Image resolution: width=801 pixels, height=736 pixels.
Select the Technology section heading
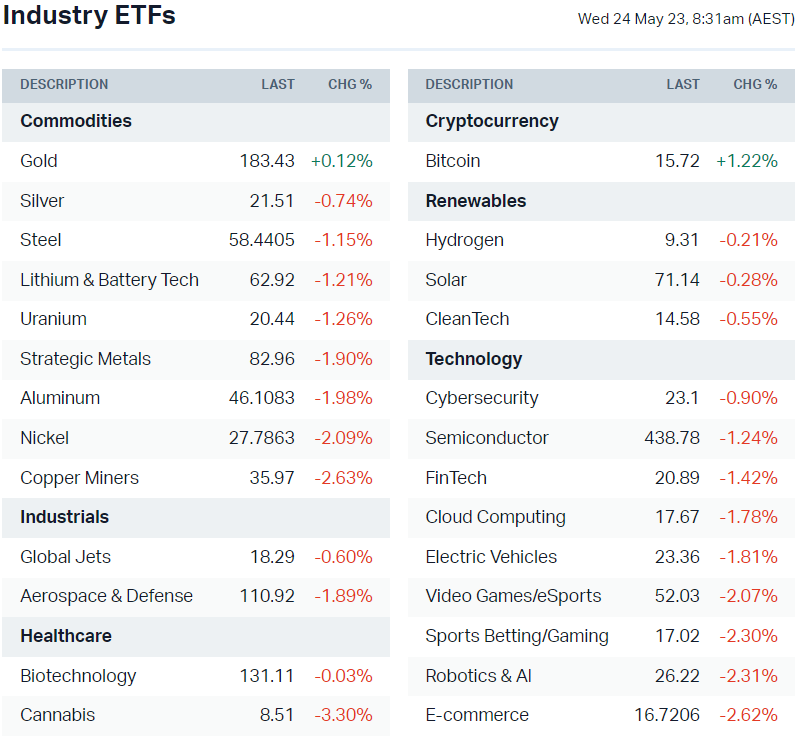[x=474, y=359]
